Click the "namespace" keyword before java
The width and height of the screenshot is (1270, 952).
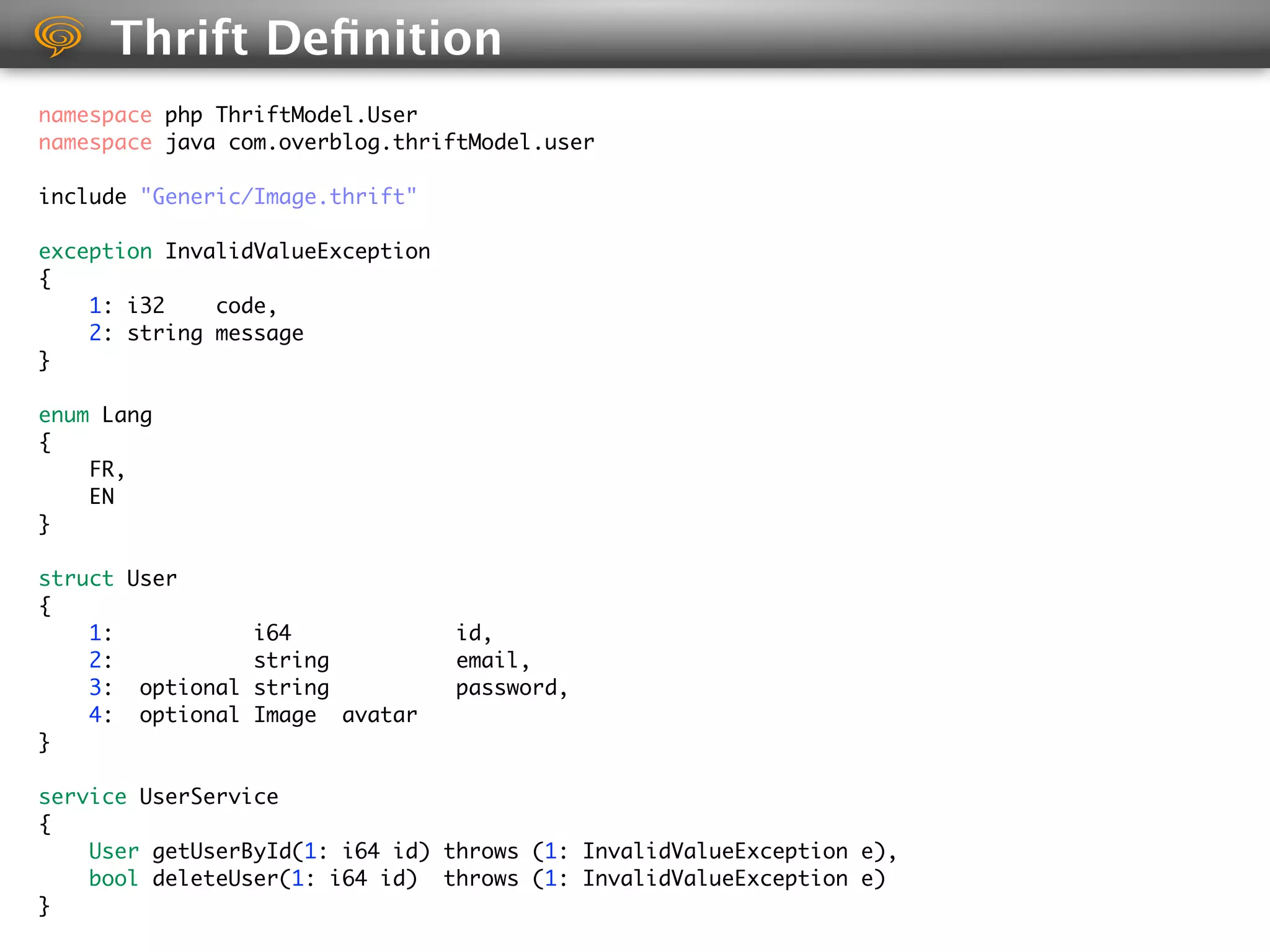tap(95, 143)
